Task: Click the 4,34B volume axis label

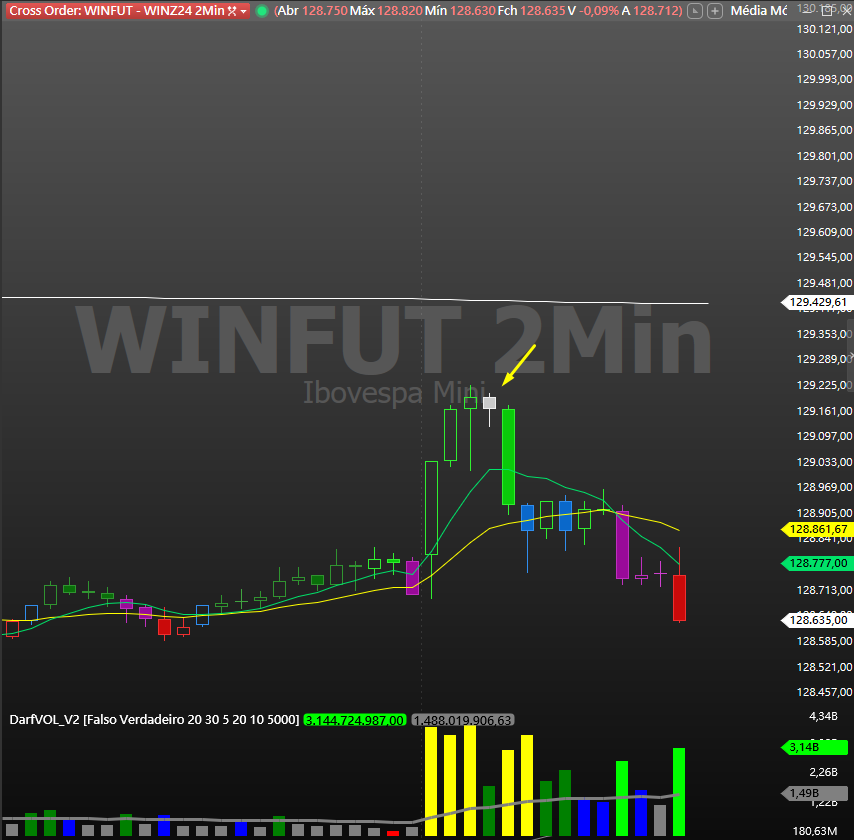Action: (x=823, y=716)
